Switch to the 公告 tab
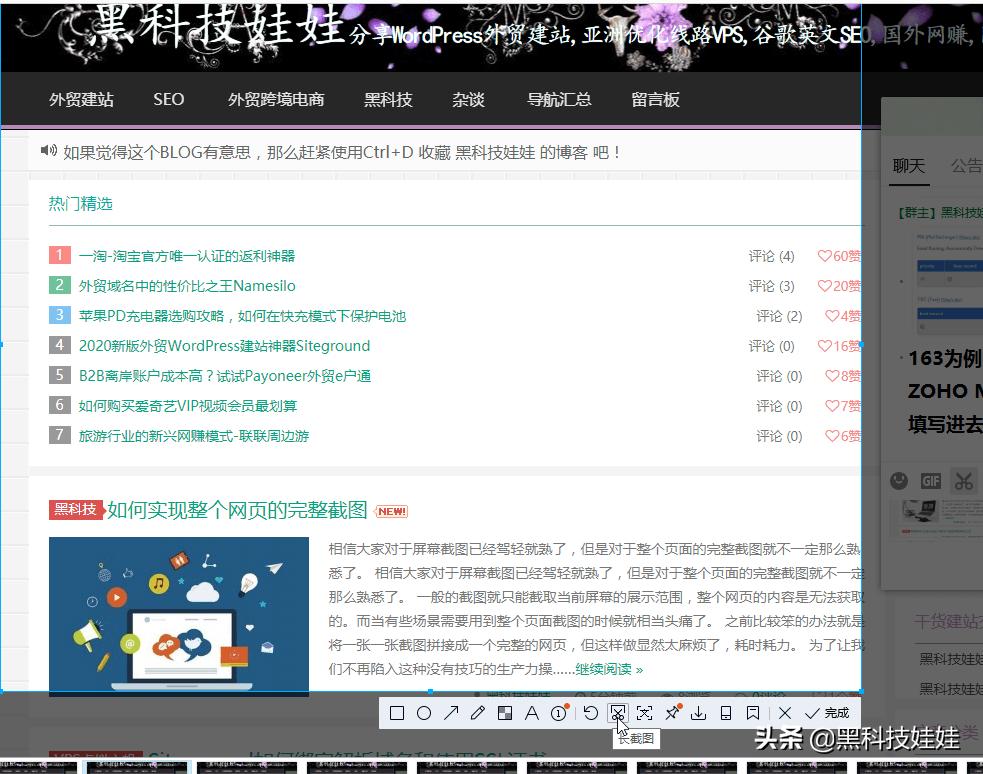The height and width of the screenshot is (774, 983). tap(966, 166)
